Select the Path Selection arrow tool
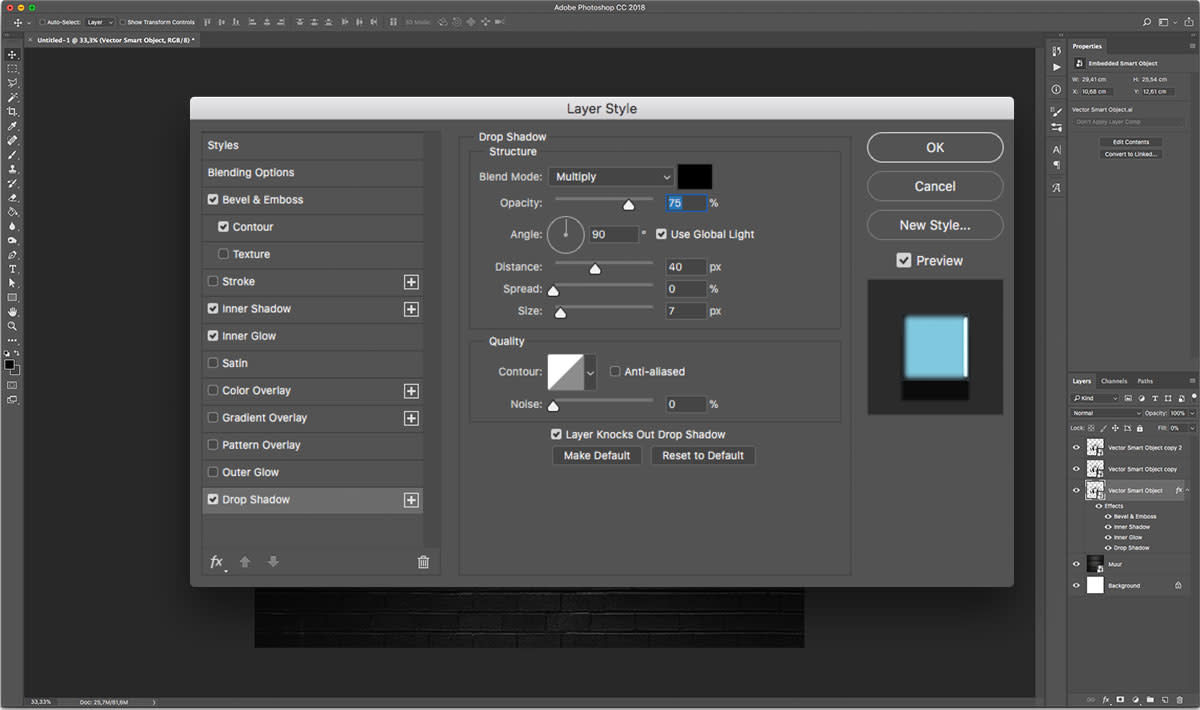The image size is (1200, 710). 13,283
